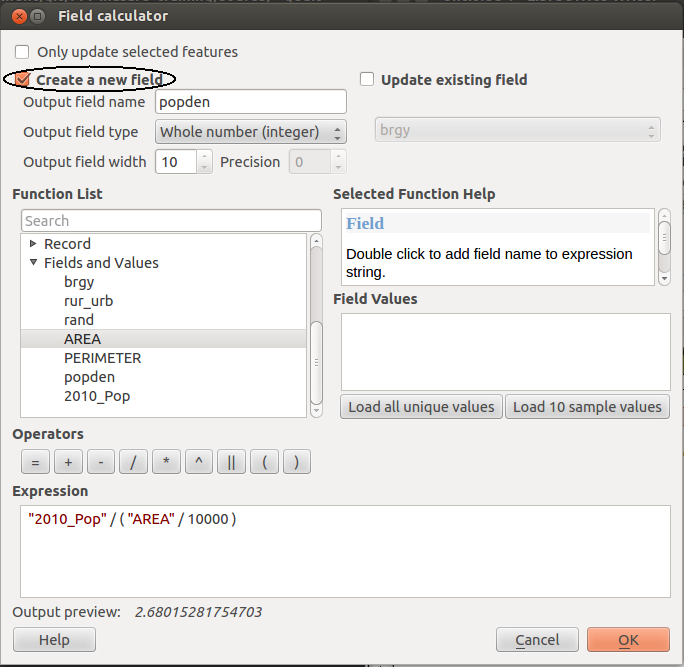Image resolution: width=684 pixels, height=667 pixels.
Task: Click inside the Expression text area
Action: tap(345, 551)
